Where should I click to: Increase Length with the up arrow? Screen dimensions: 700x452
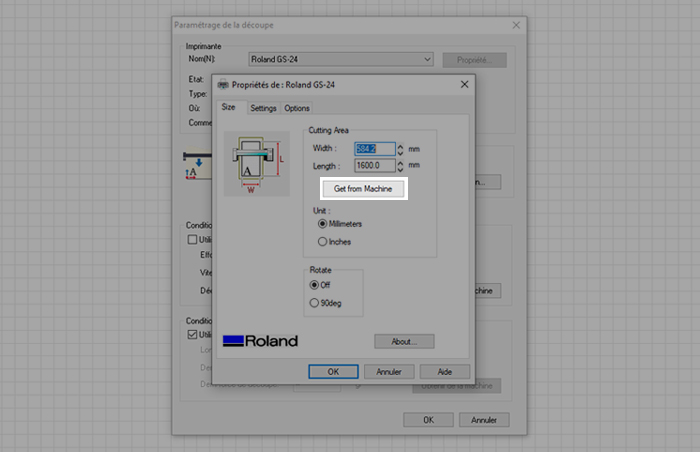[400, 162]
